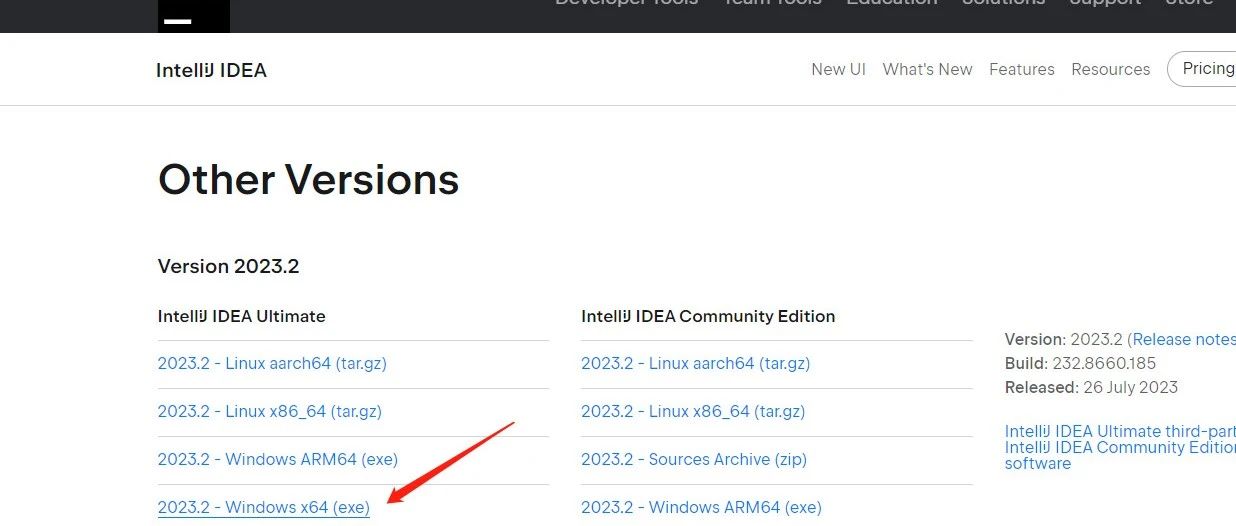This screenshot has height=526, width=1236.
Task: Open Education top menu
Action: 892,3
